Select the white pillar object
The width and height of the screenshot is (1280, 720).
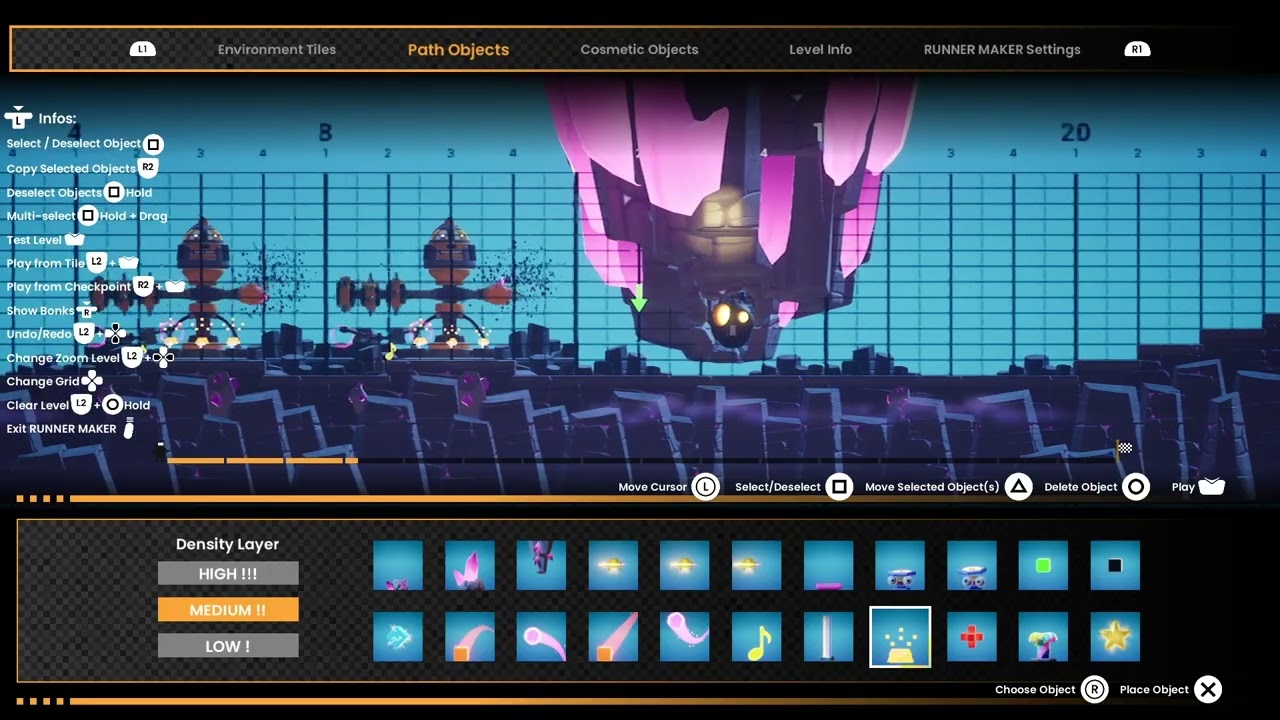[x=829, y=637]
